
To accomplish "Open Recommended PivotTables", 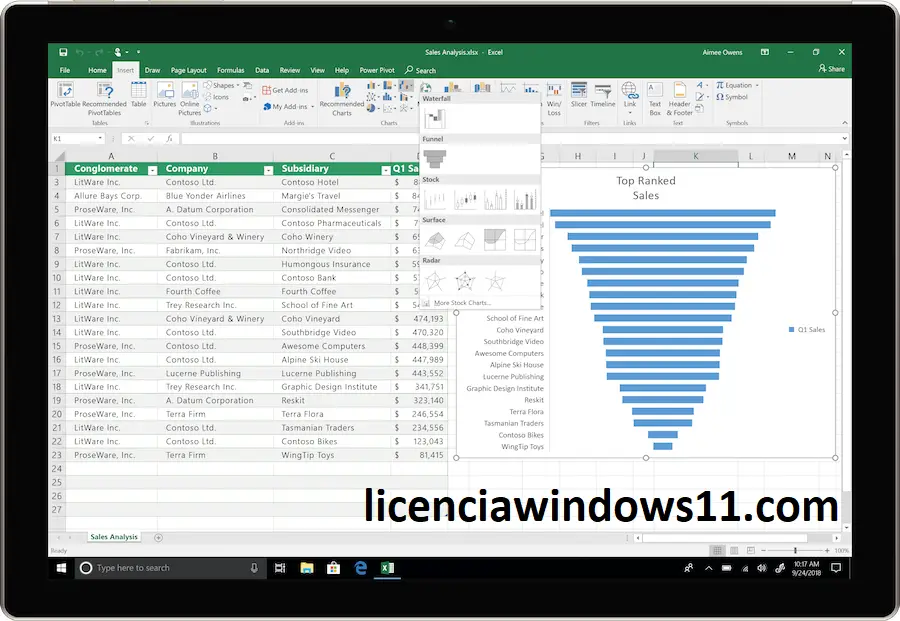I will [104, 99].
